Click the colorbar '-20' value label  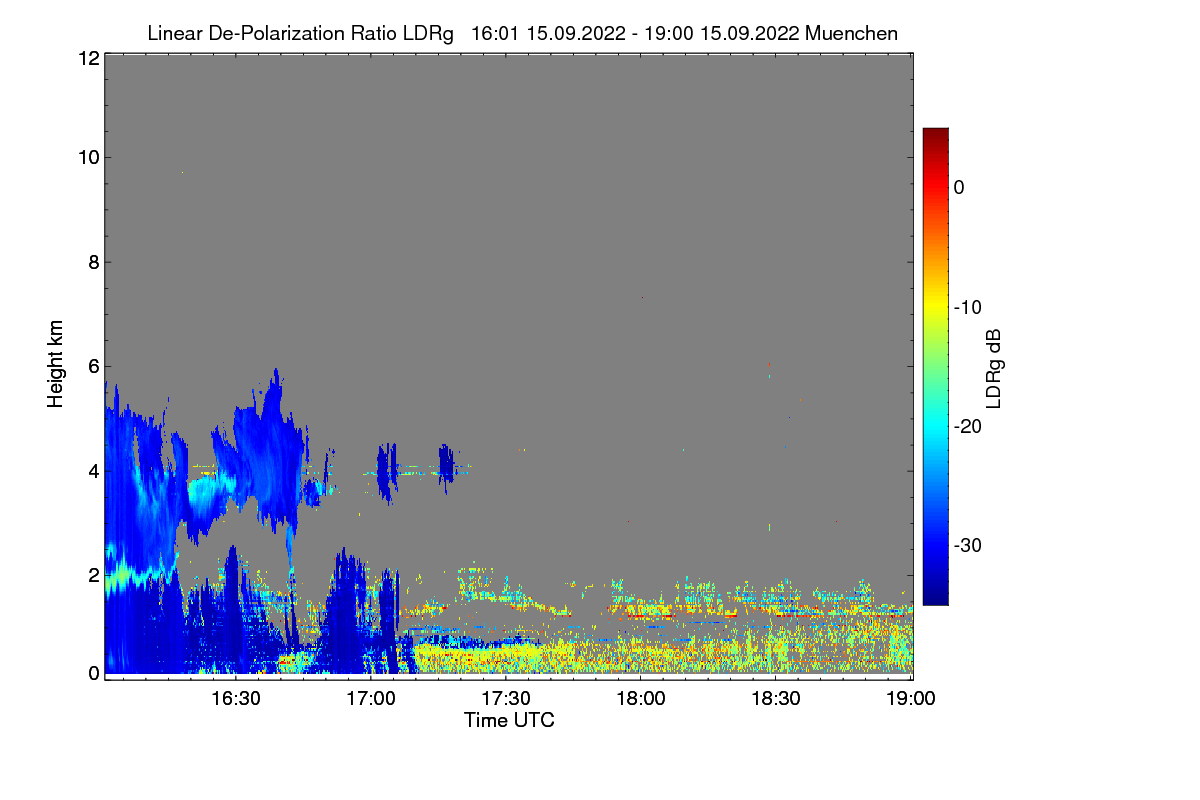click(x=968, y=426)
